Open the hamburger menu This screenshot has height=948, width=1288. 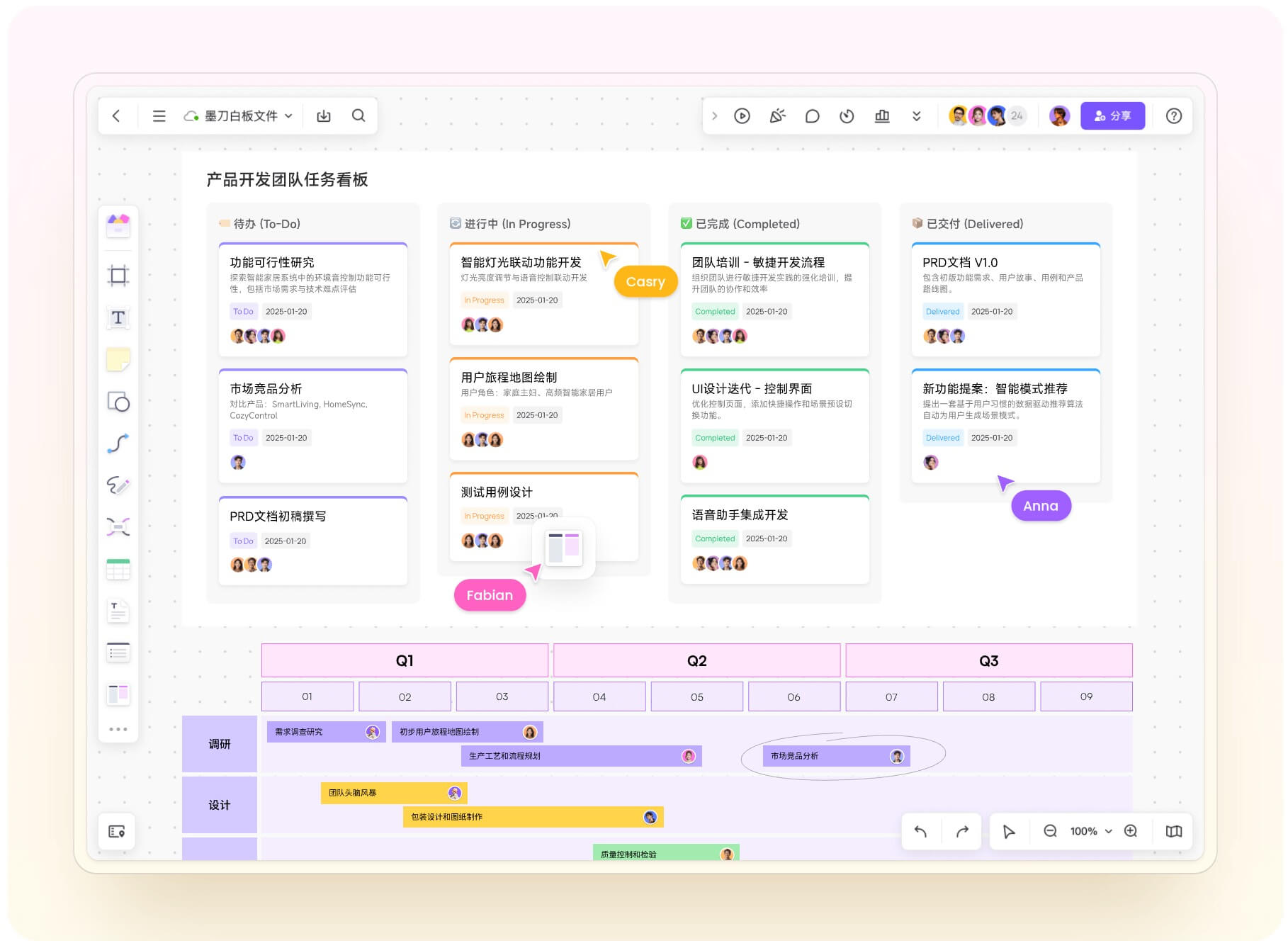(x=159, y=115)
